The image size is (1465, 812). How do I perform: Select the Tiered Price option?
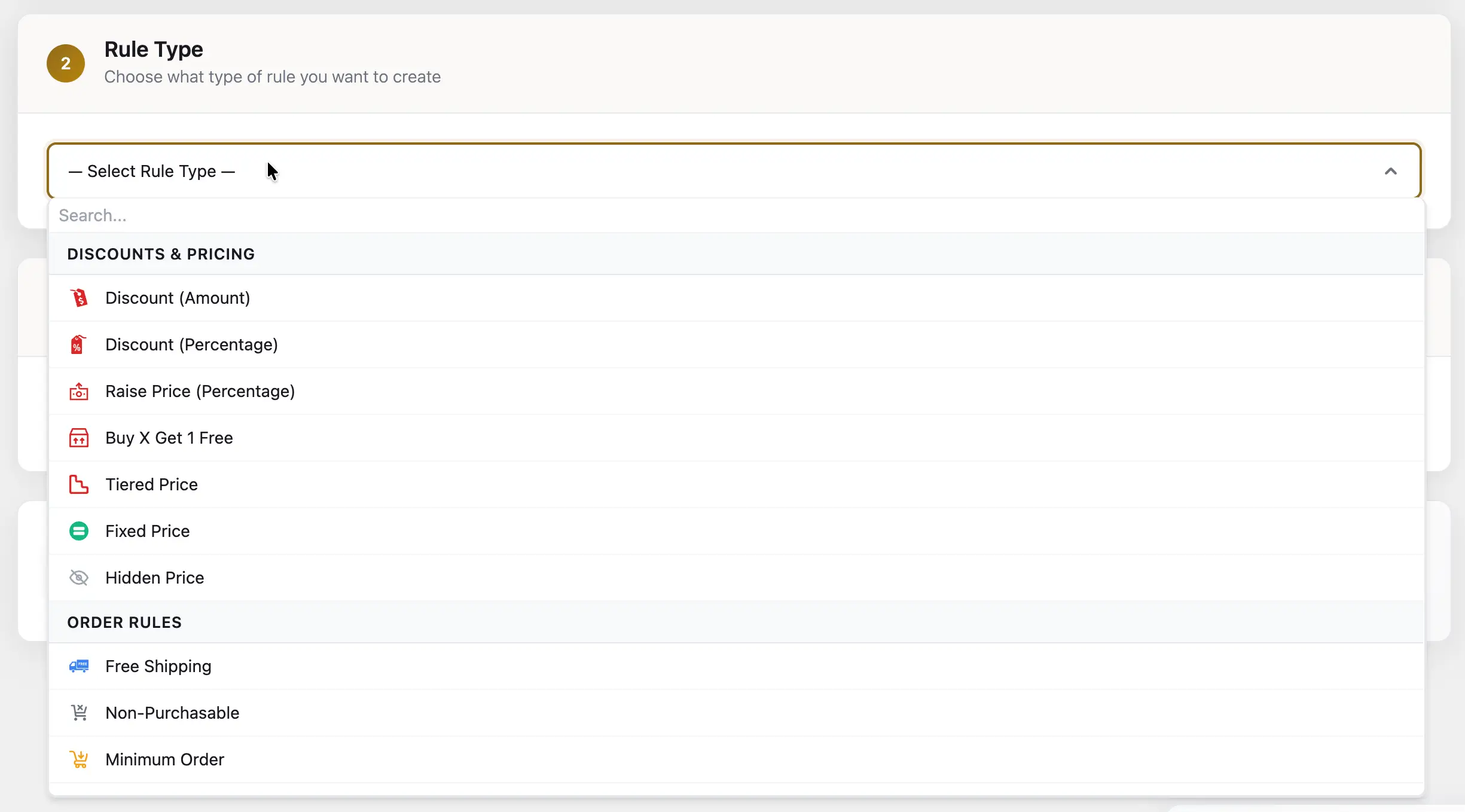pos(151,485)
